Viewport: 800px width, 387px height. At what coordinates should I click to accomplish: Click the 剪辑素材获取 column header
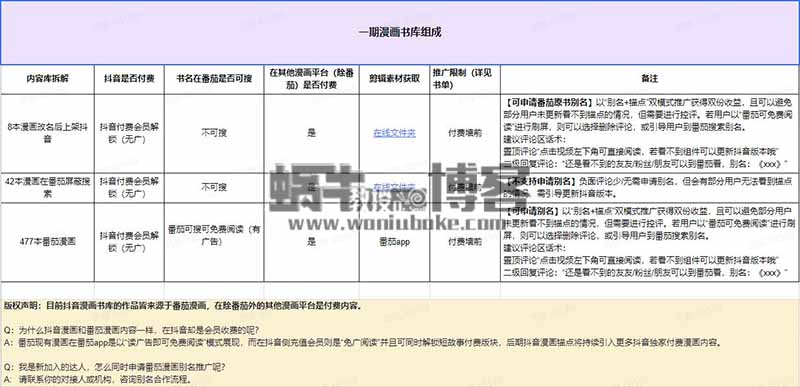(394, 80)
